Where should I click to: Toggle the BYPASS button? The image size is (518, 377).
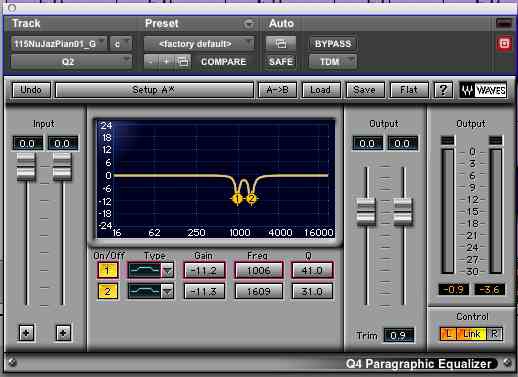click(x=333, y=44)
